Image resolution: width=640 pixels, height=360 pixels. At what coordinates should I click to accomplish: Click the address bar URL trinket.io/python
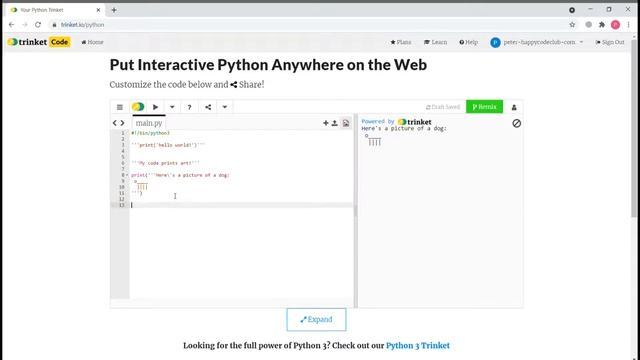pyautogui.click(x=82, y=25)
